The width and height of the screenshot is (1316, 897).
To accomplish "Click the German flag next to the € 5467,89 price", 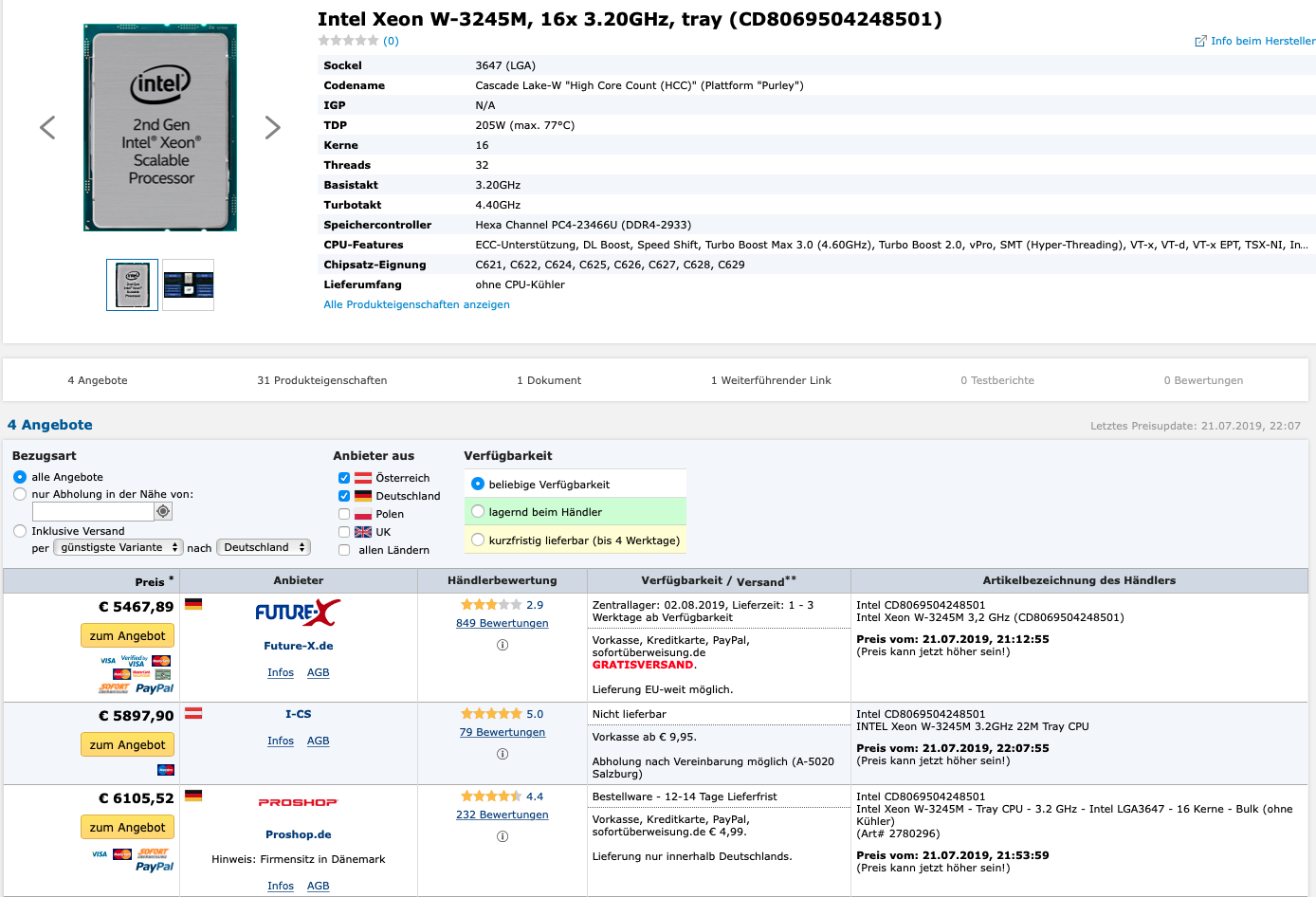I will (x=193, y=604).
